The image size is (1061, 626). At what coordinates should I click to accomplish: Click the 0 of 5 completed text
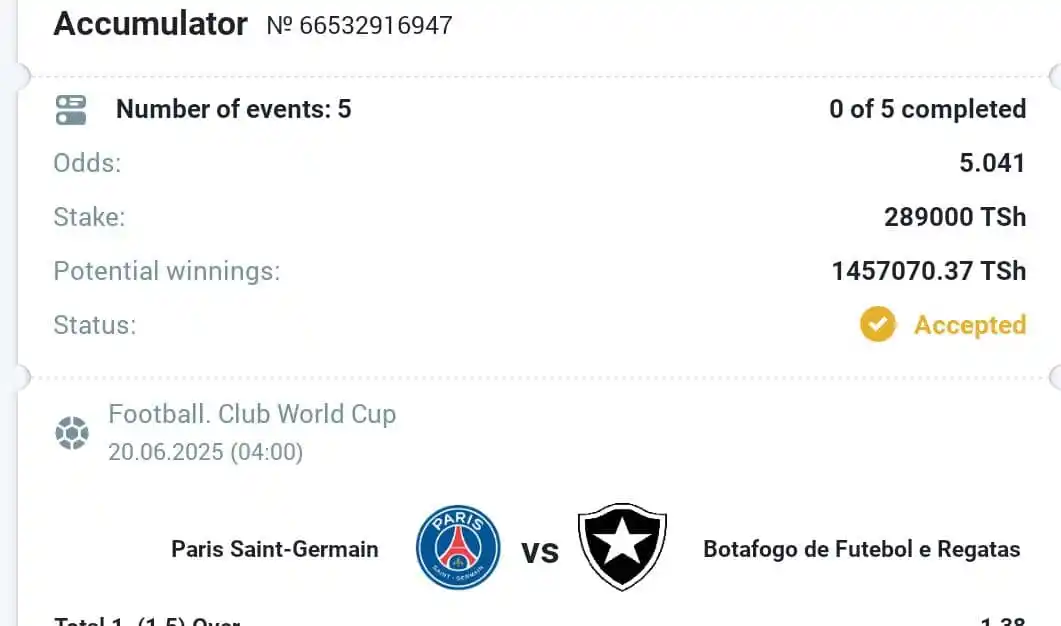(928, 109)
